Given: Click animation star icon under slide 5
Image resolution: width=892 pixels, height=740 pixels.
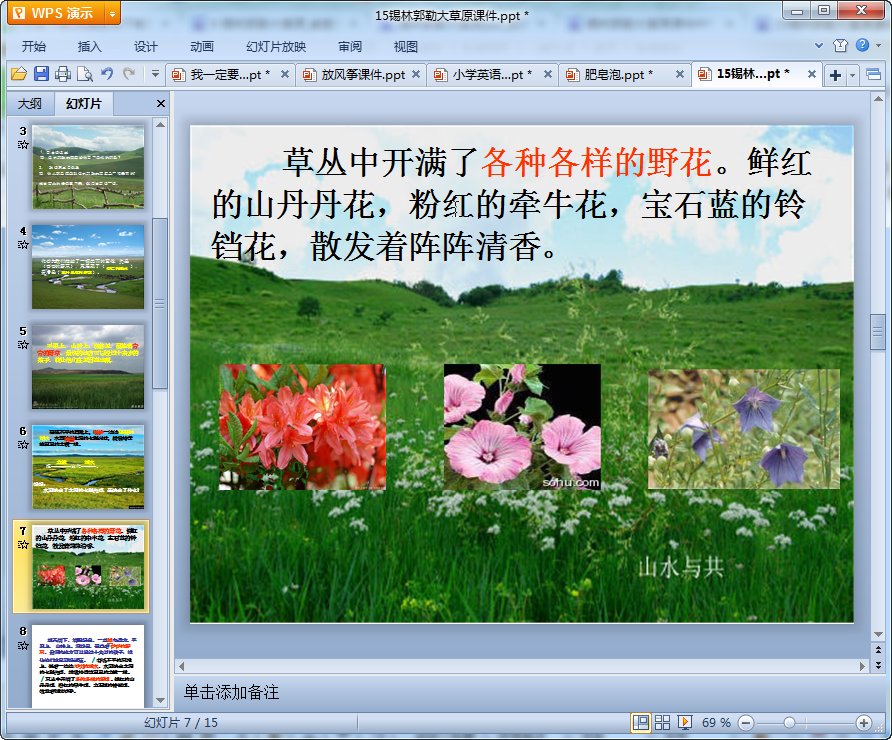Looking at the screenshot, I should coord(23,345).
